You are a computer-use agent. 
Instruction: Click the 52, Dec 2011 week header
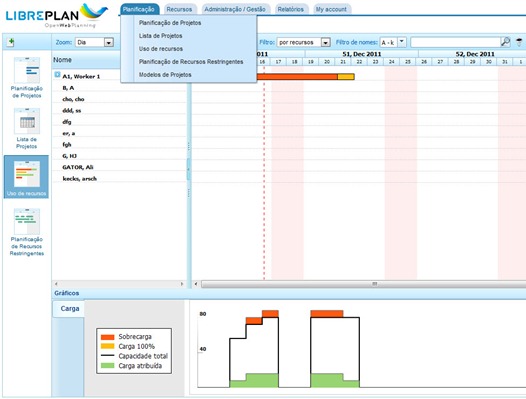coord(475,54)
